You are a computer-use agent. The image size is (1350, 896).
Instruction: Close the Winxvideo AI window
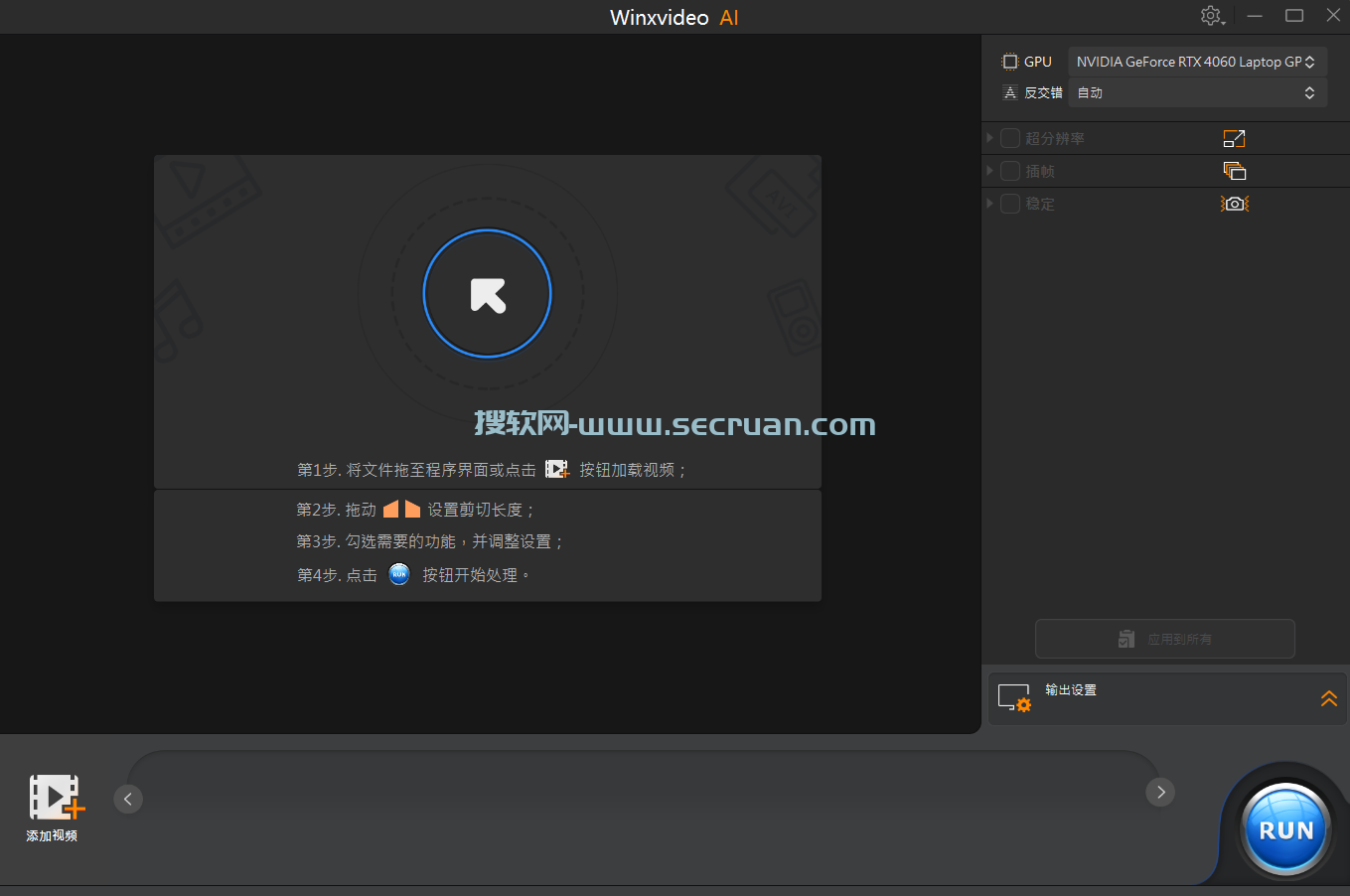click(x=1333, y=16)
